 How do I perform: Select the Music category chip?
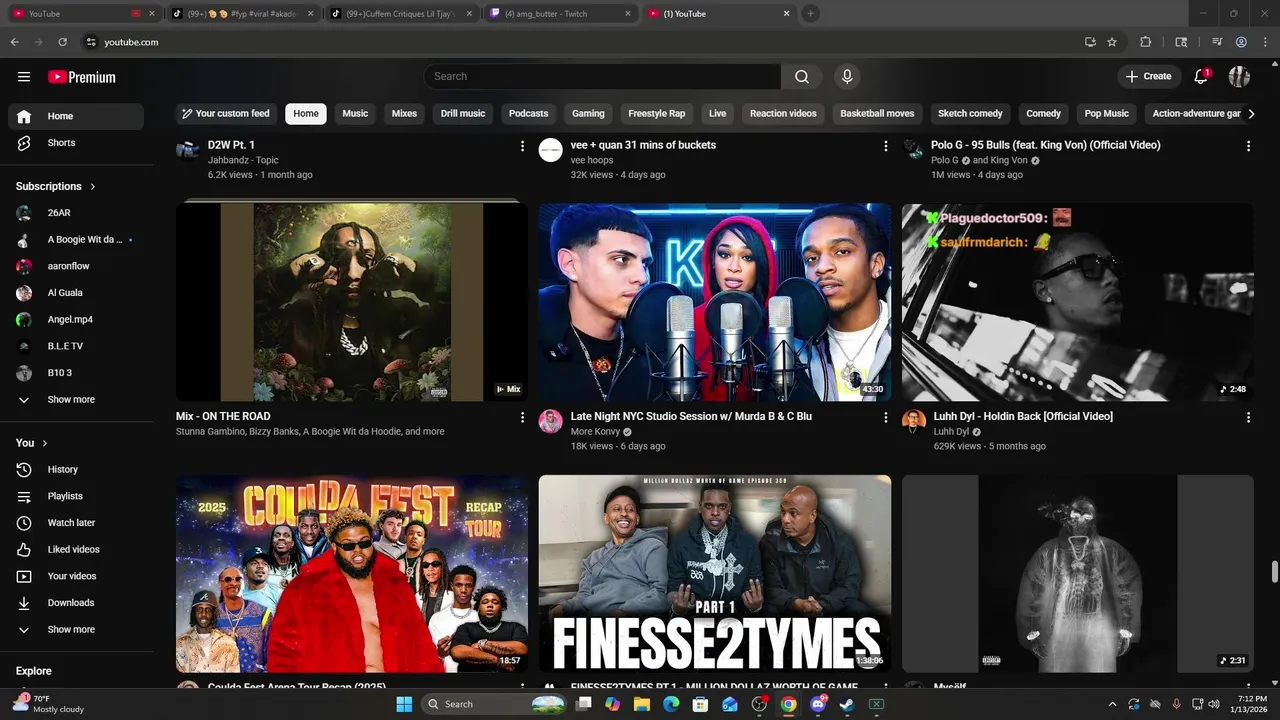coord(355,114)
